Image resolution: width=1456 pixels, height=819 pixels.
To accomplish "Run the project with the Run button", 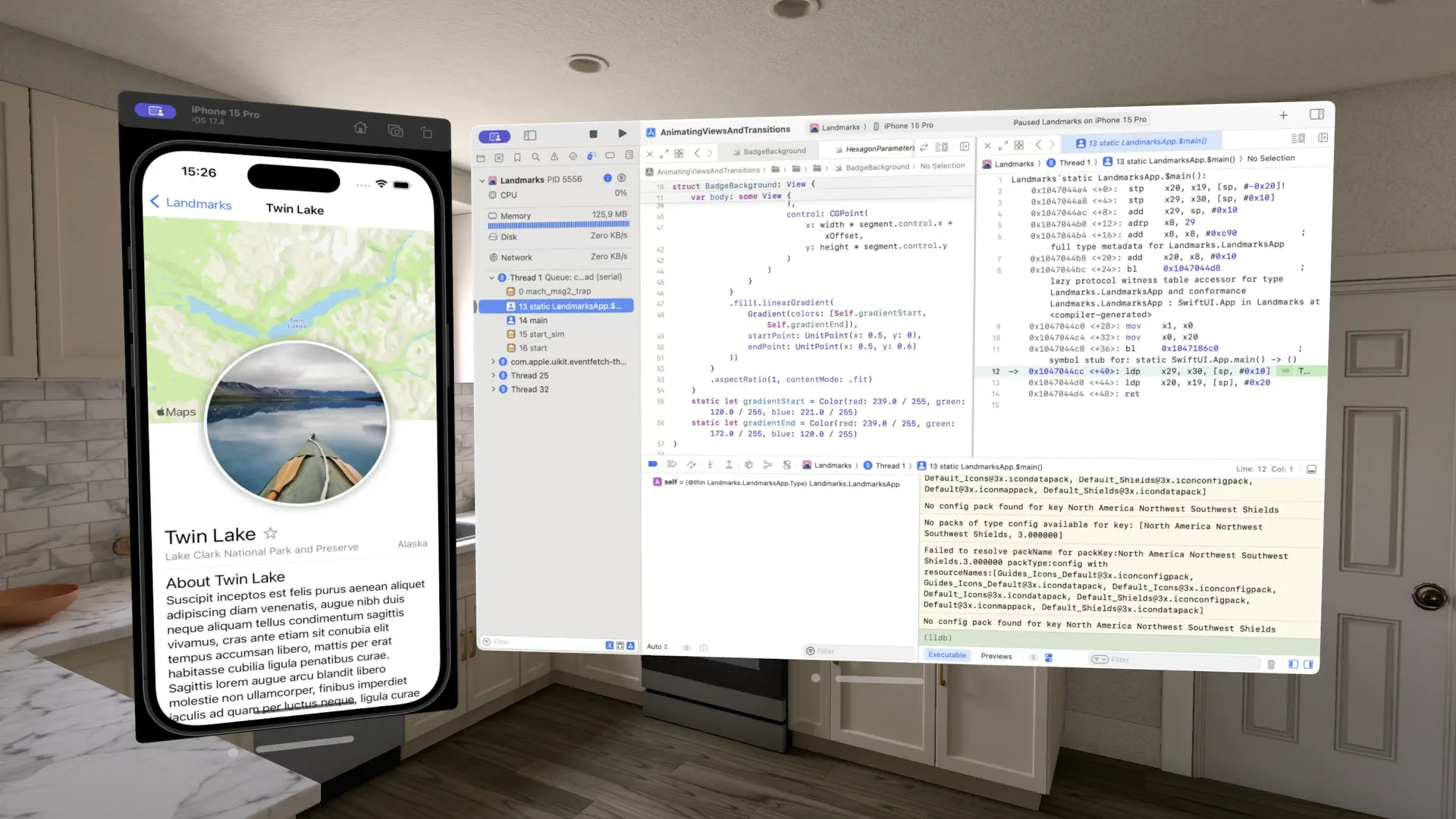I will (x=623, y=133).
